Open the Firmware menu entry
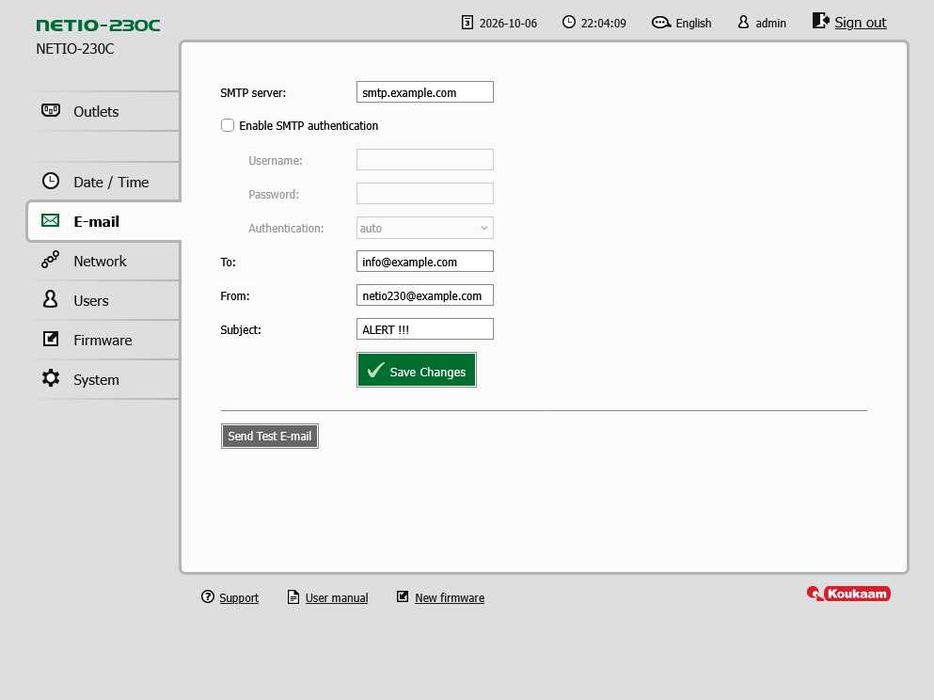Viewport: 934px width, 700px height. 107,340
